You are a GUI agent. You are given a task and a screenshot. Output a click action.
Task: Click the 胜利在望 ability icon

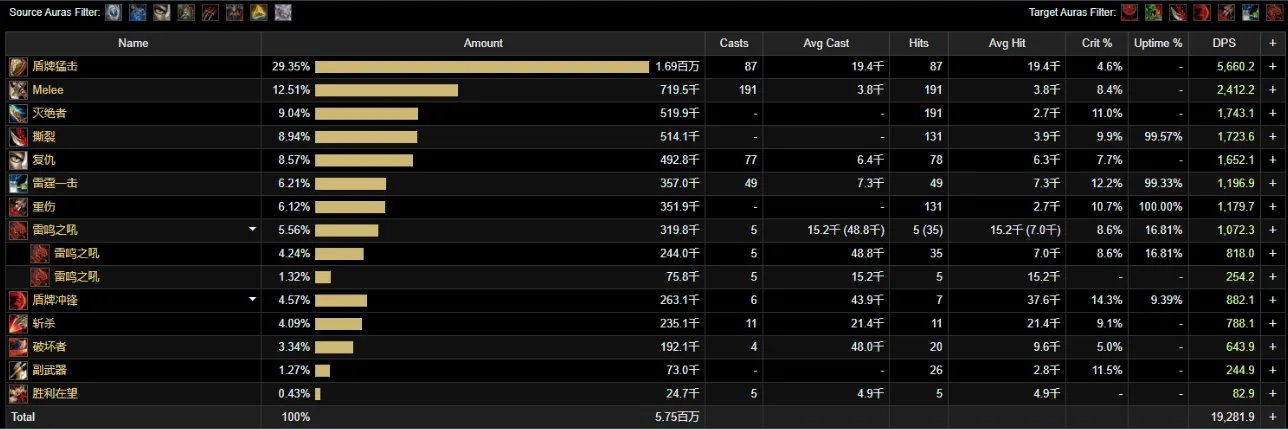pyautogui.click(x=18, y=393)
